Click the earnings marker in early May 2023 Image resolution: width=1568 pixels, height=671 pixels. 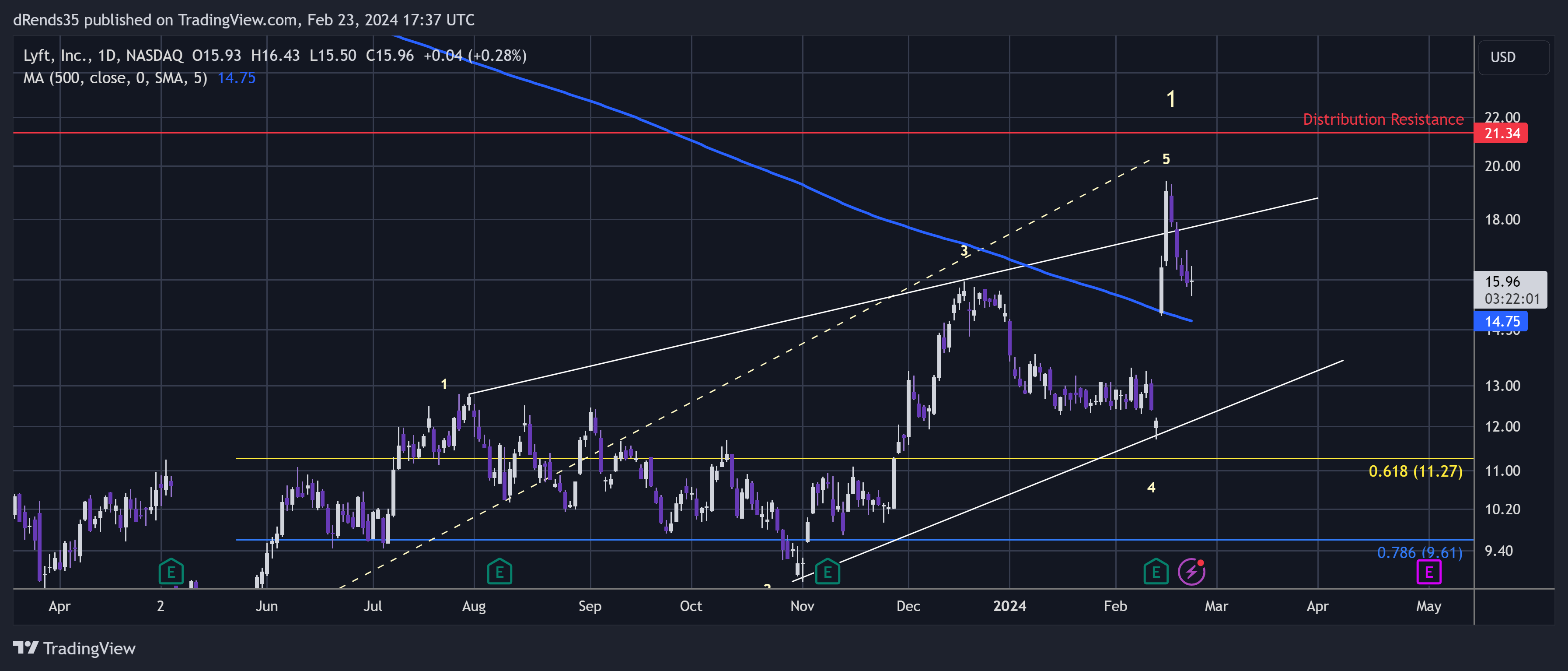pos(171,572)
